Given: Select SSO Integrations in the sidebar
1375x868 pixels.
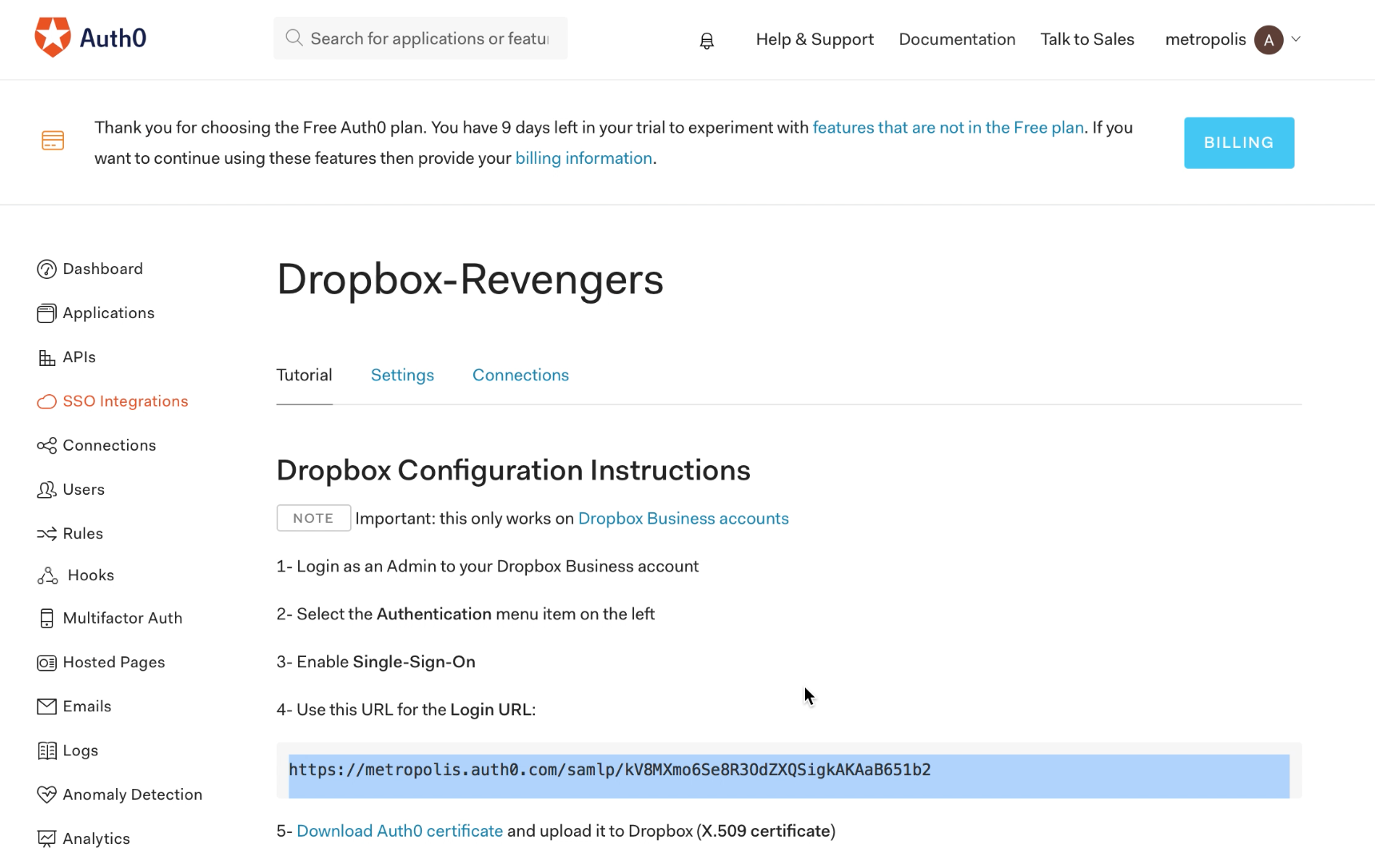Looking at the screenshot, I should coord(126,401).
